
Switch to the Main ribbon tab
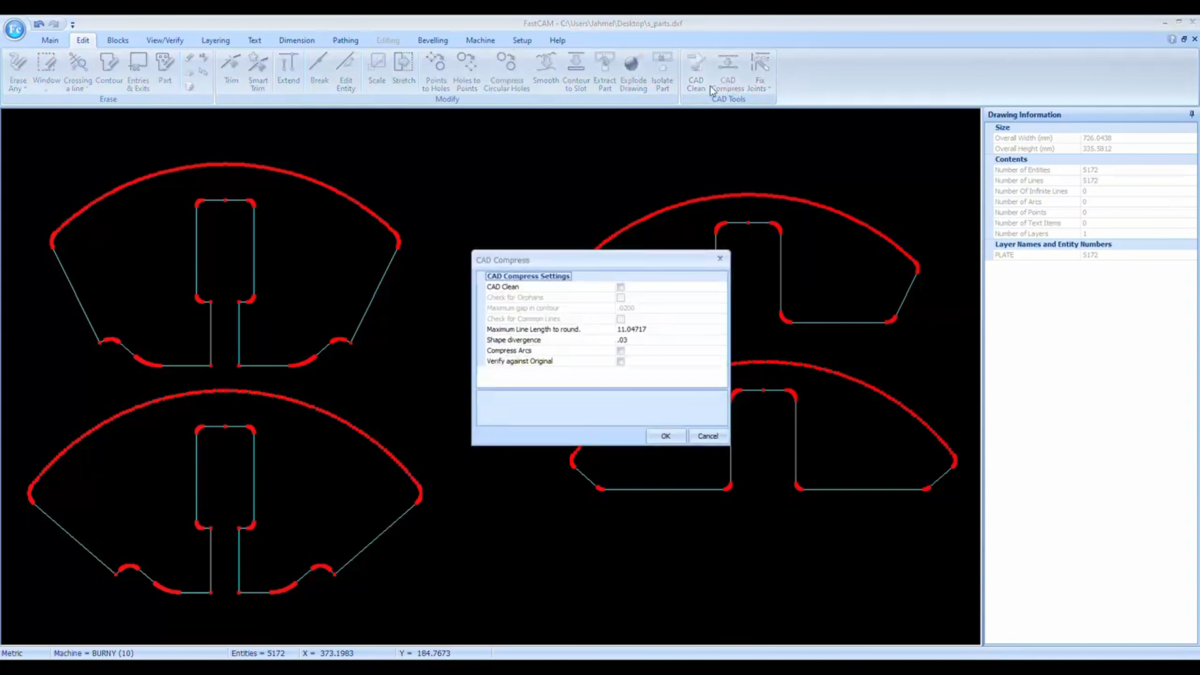(50, 41)
